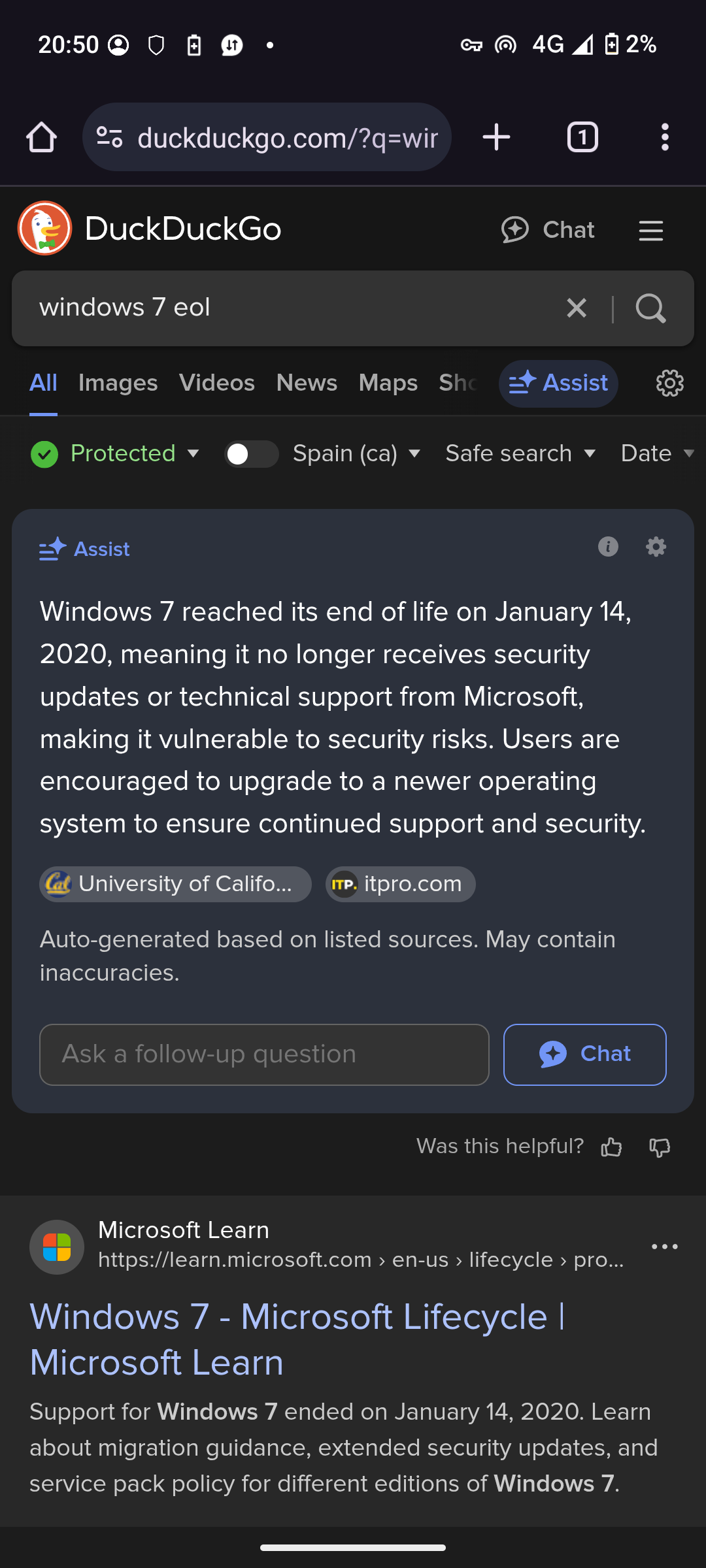Open Assist panel settings gear
Screen dimensions: 706x1568
tap(656, 546)
